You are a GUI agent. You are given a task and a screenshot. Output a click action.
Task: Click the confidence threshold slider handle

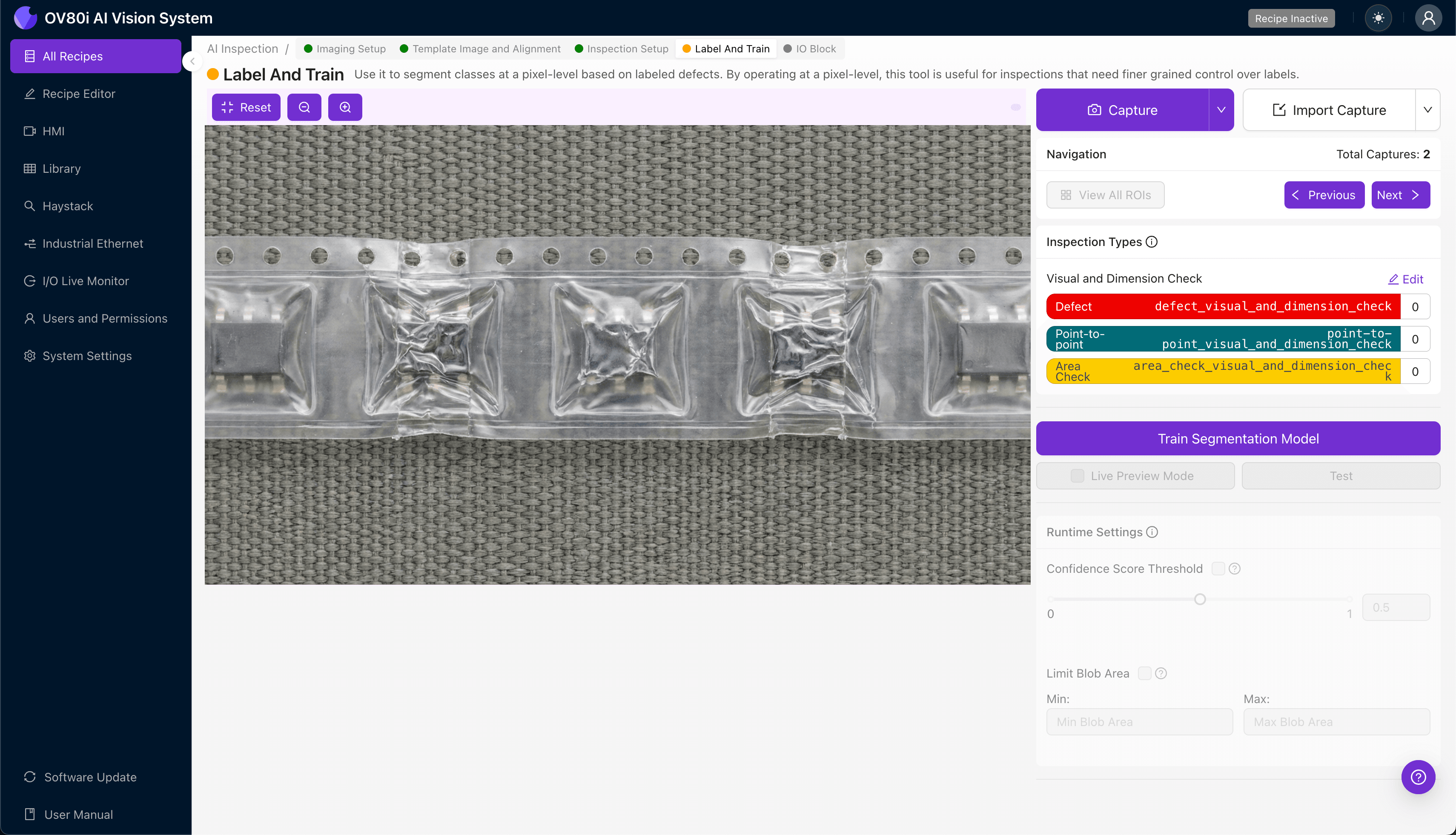tap(1200, 599)
